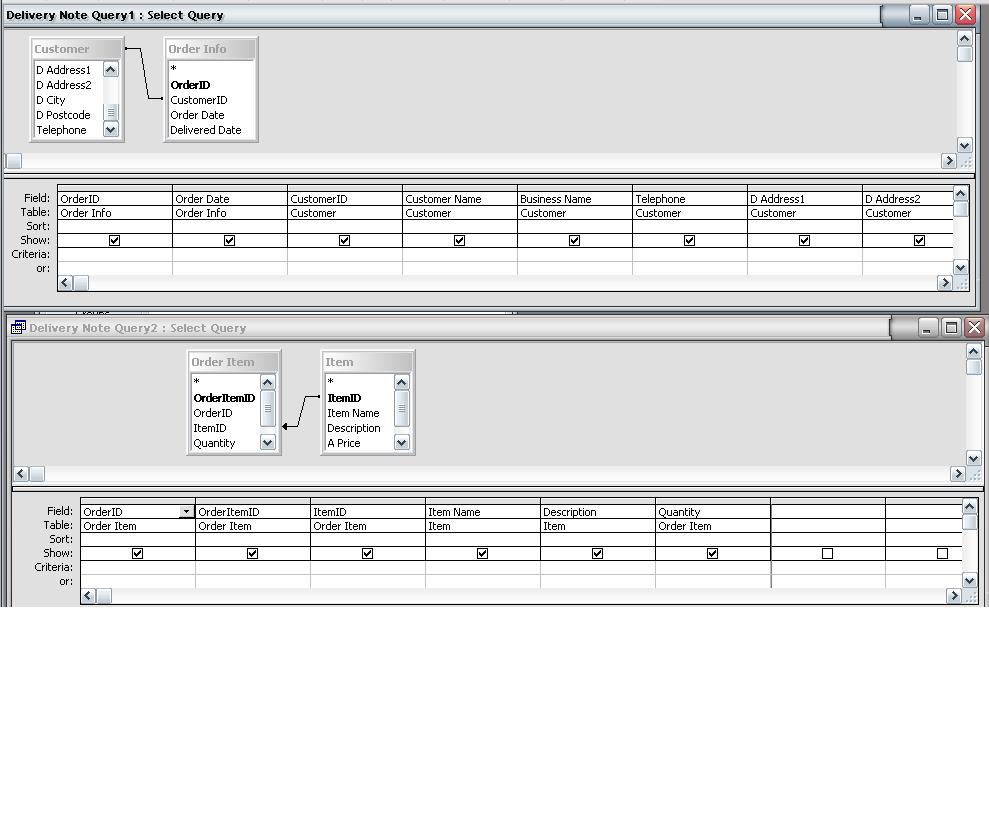Click Business Name field cell in grid
Viewport: 989px width, 834px height.
click(575, 199)
